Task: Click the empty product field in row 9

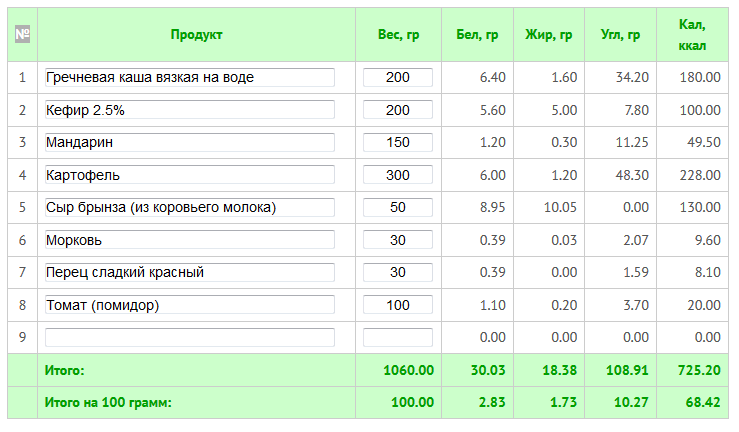Action: click(189, 337)
